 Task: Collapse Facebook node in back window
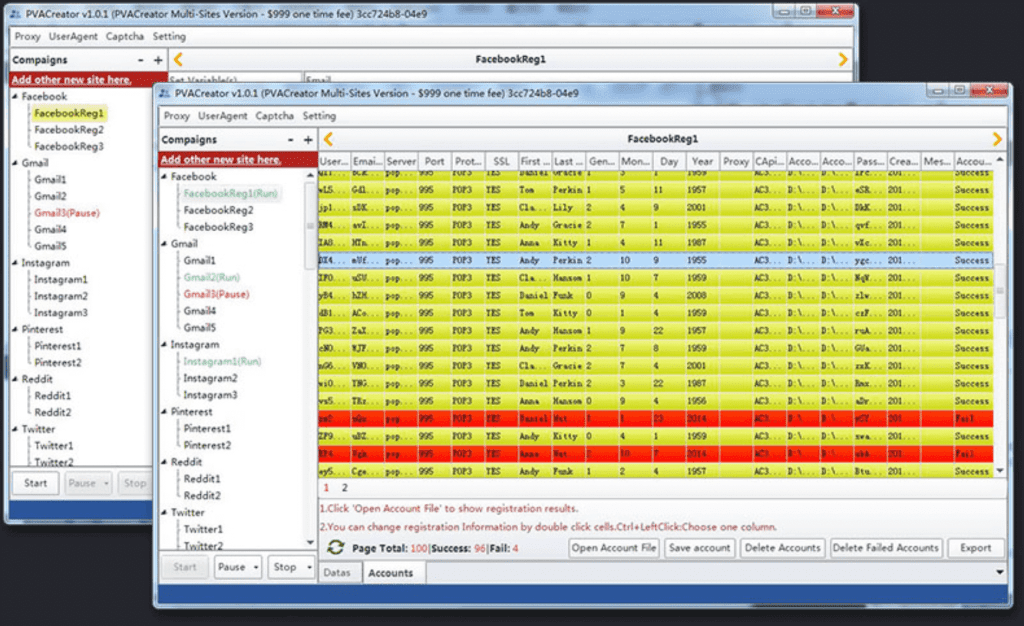(15, 97)
